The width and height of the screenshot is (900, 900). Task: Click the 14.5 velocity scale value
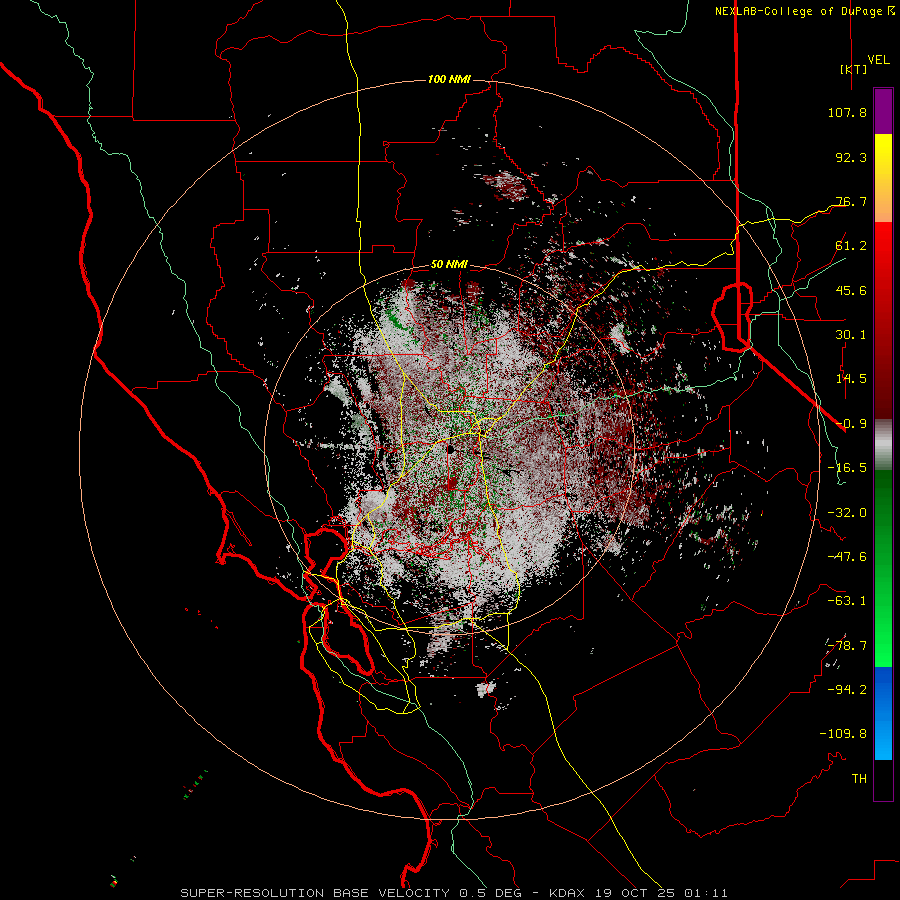click(x=851, y=379)
